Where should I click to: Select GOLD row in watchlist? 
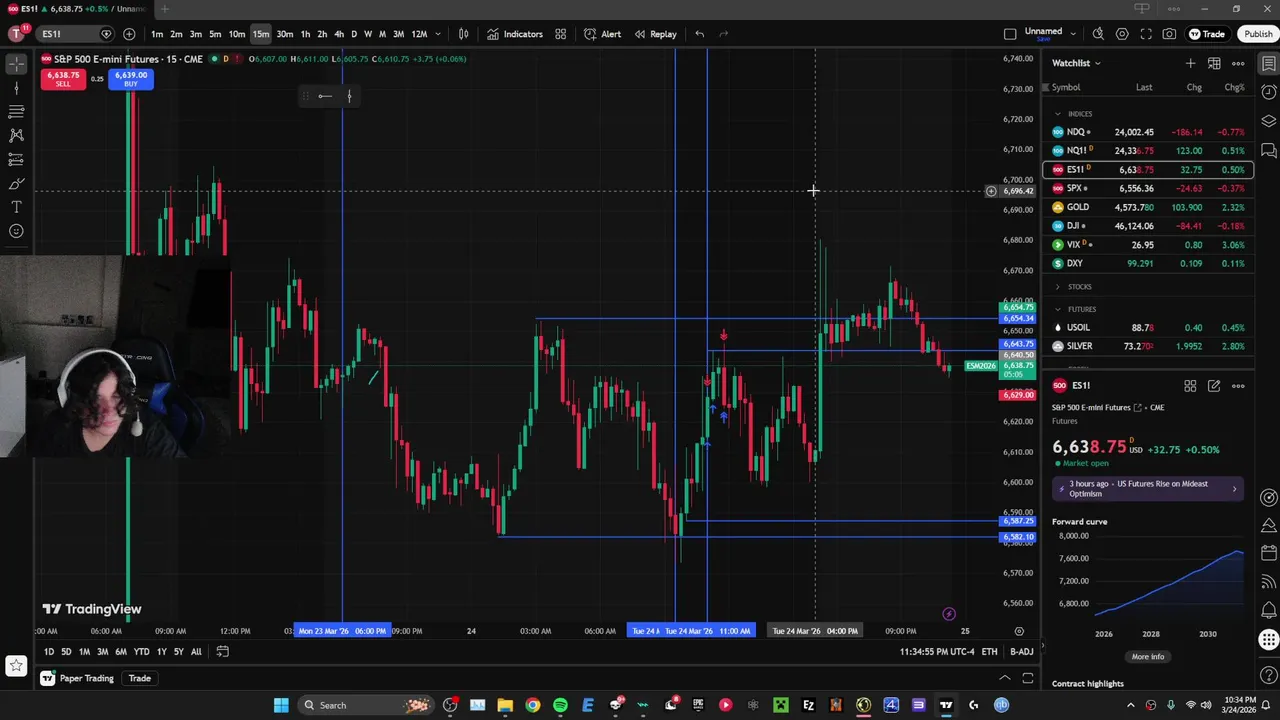point(1148,207)
